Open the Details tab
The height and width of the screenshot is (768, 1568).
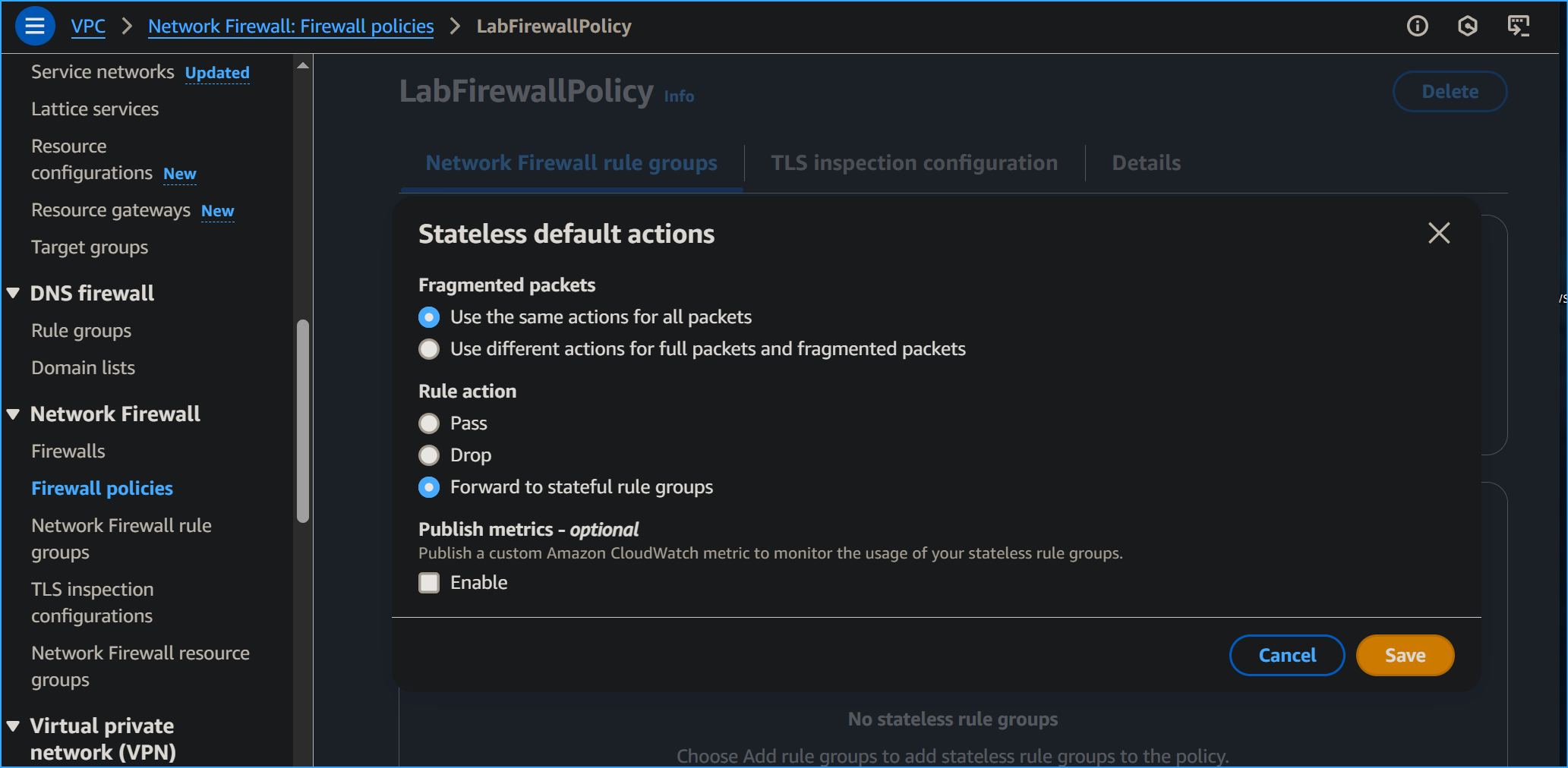1146,162
